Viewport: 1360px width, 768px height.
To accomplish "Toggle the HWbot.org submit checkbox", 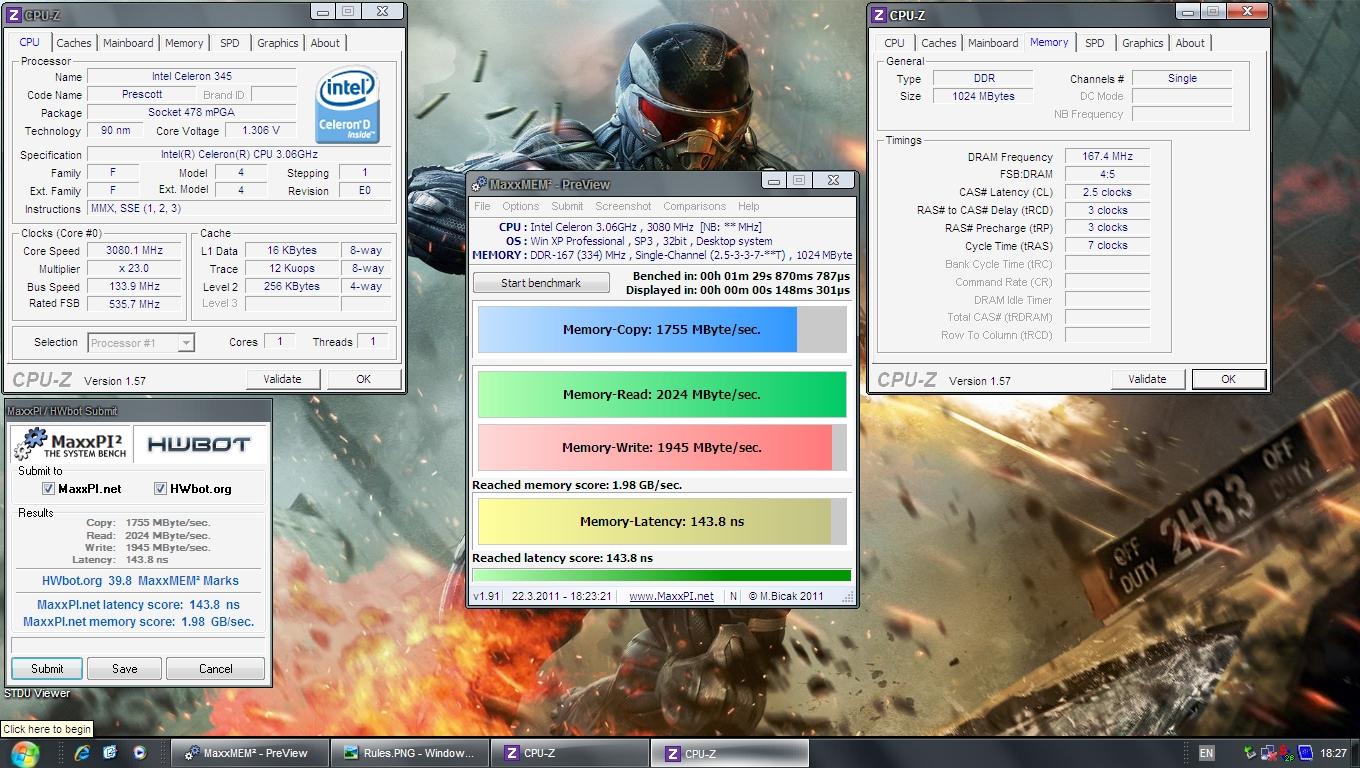I will coord(160,489).
